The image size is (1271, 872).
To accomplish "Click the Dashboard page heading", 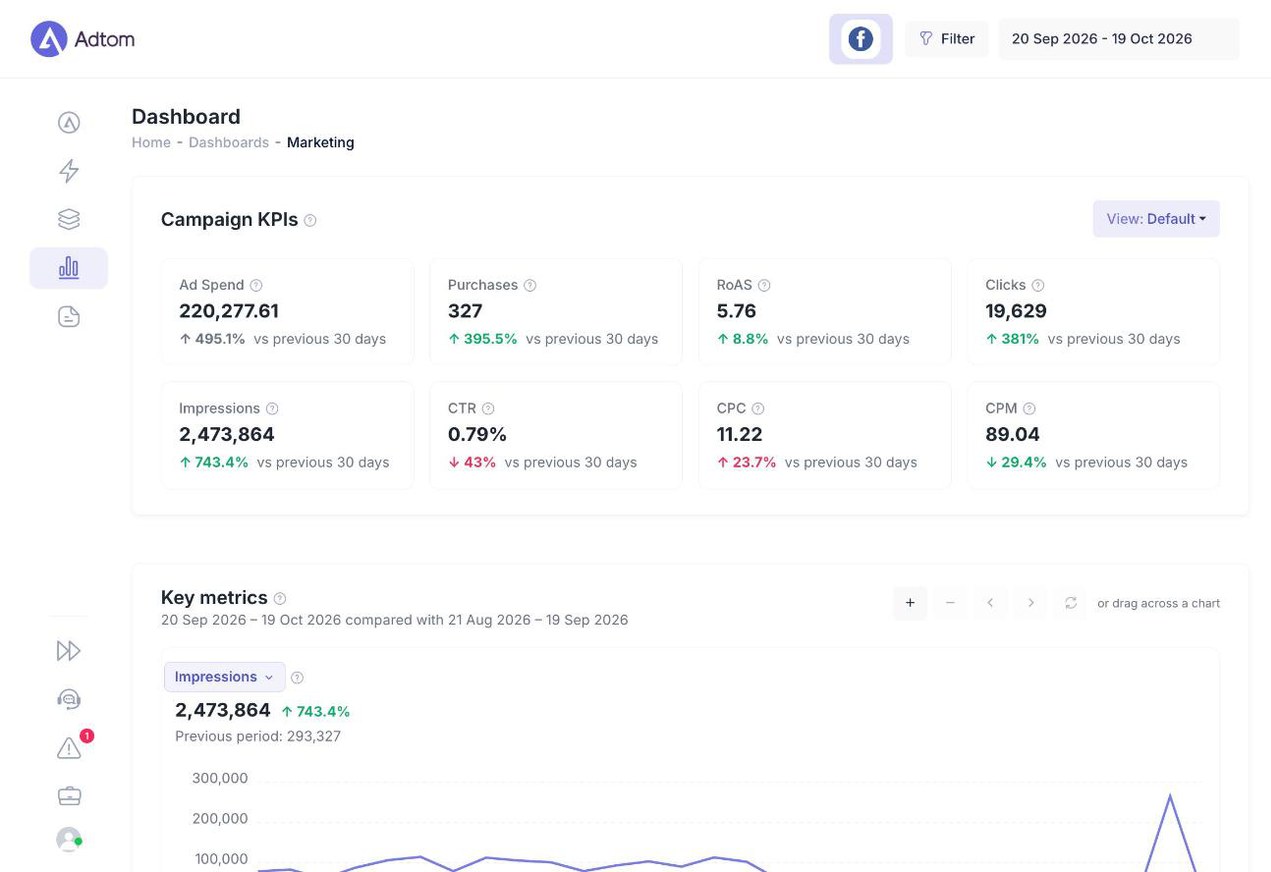I will pos(186,116).
